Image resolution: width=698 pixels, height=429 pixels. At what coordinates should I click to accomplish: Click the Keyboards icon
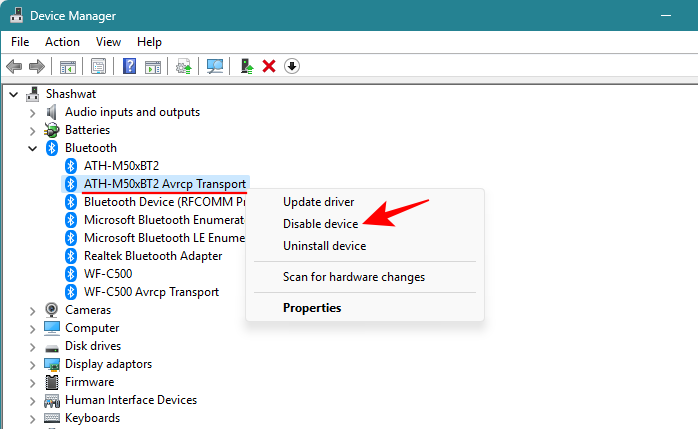52,418
